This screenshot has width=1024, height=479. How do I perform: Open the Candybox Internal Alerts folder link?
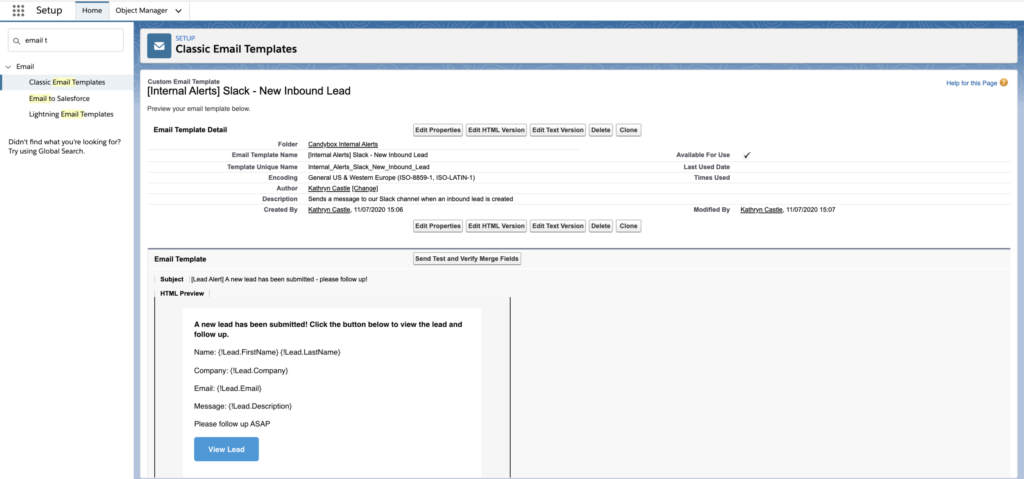coord(343,144)
